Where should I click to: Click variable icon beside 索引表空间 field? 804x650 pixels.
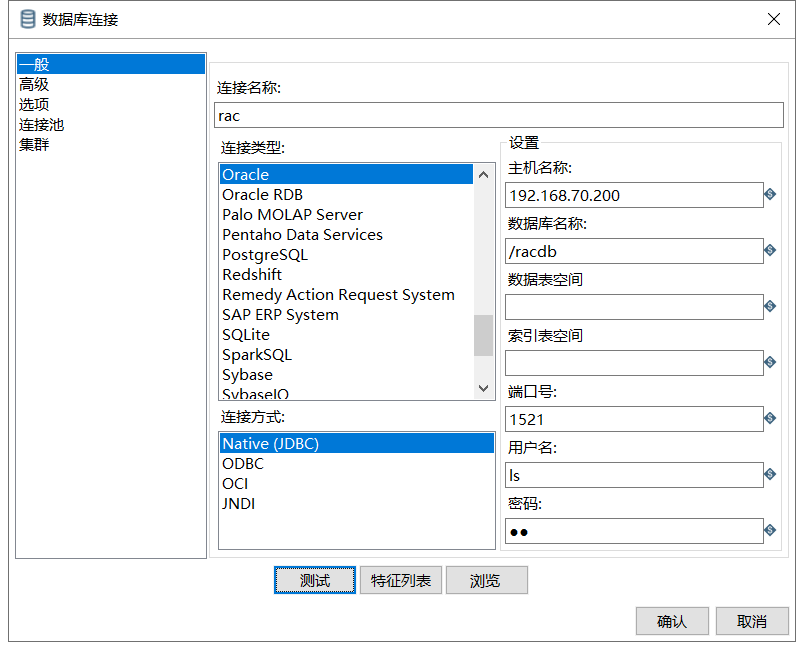pos(770,362)
